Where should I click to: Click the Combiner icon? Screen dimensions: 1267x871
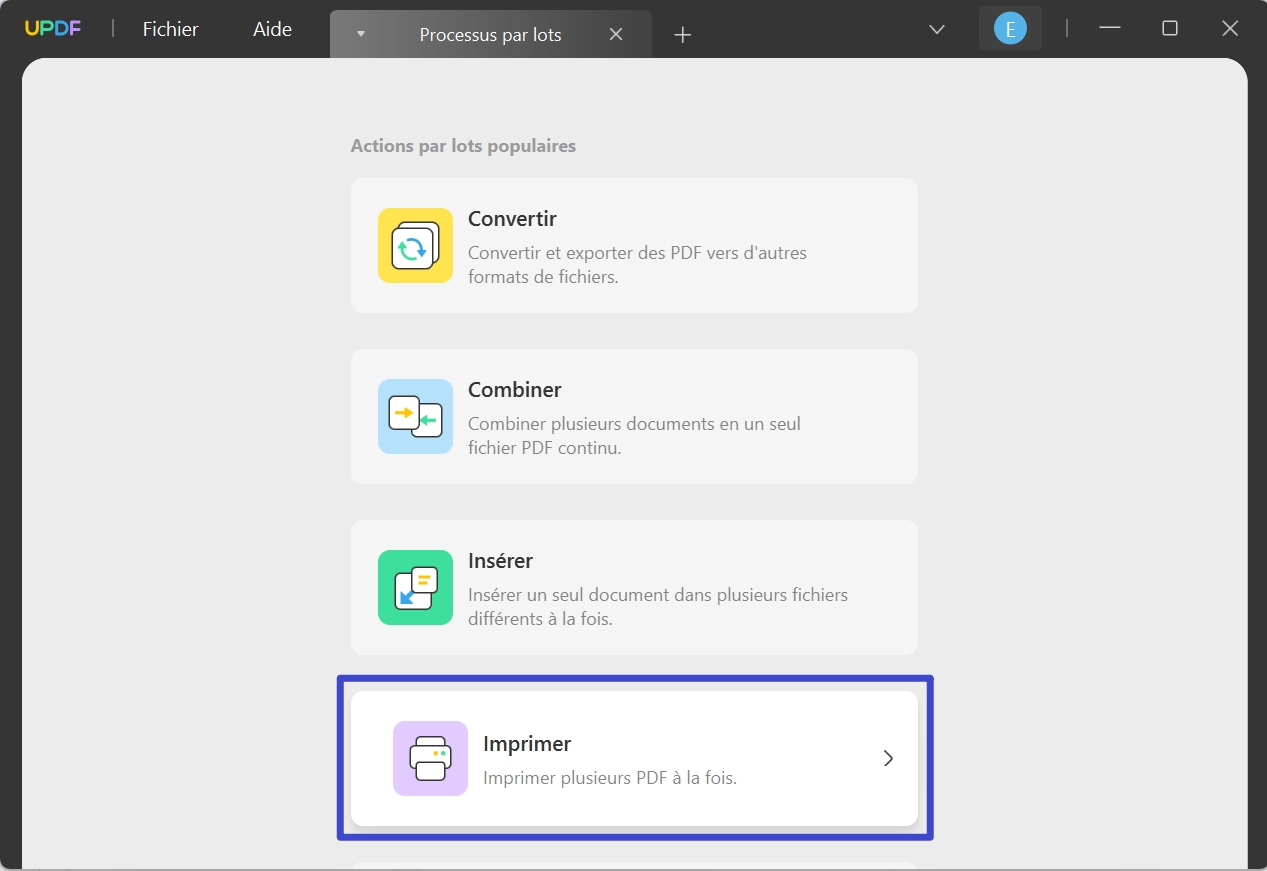(x=415, y=416)
